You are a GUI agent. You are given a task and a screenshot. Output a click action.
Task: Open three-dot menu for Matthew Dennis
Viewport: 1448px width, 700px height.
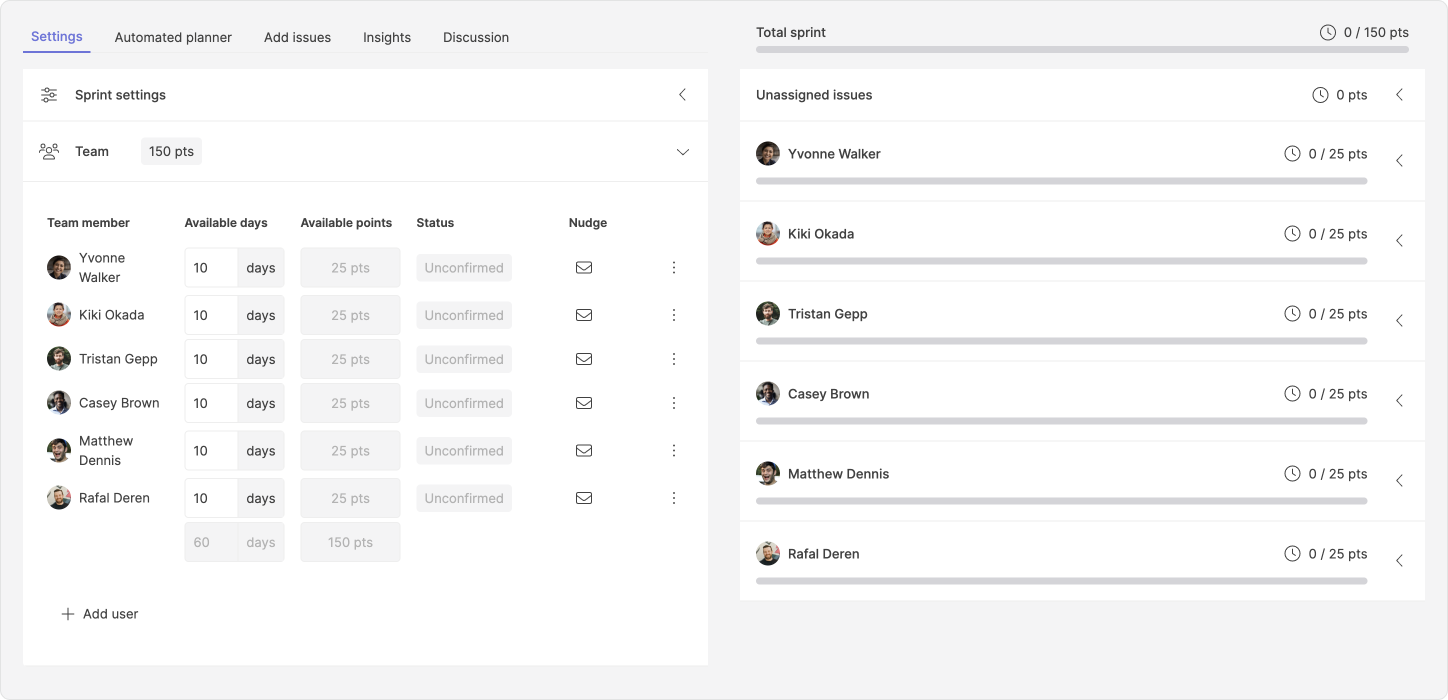pos(673,451)
